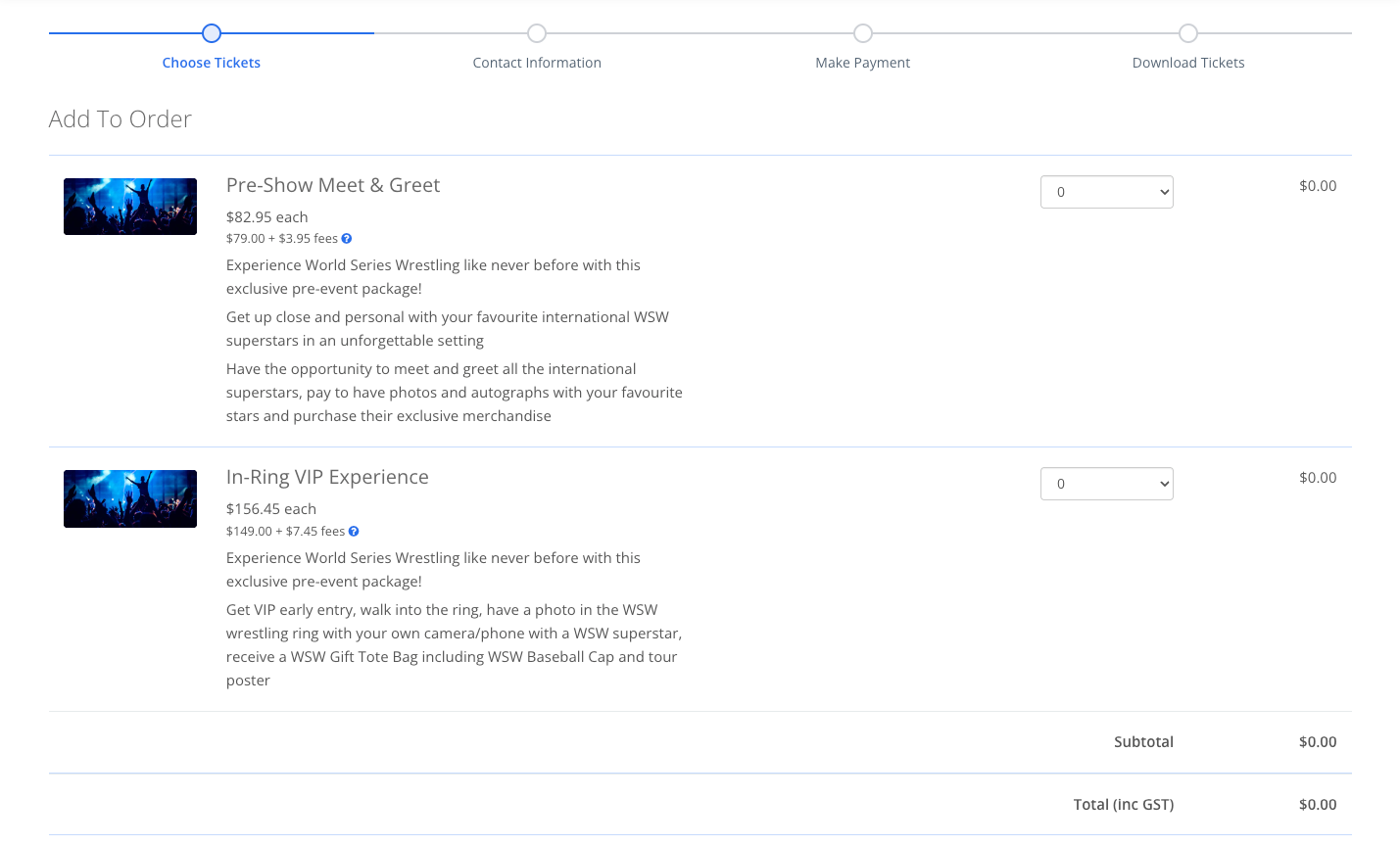Click the Total (inc GST) label

coord(1124,805)
